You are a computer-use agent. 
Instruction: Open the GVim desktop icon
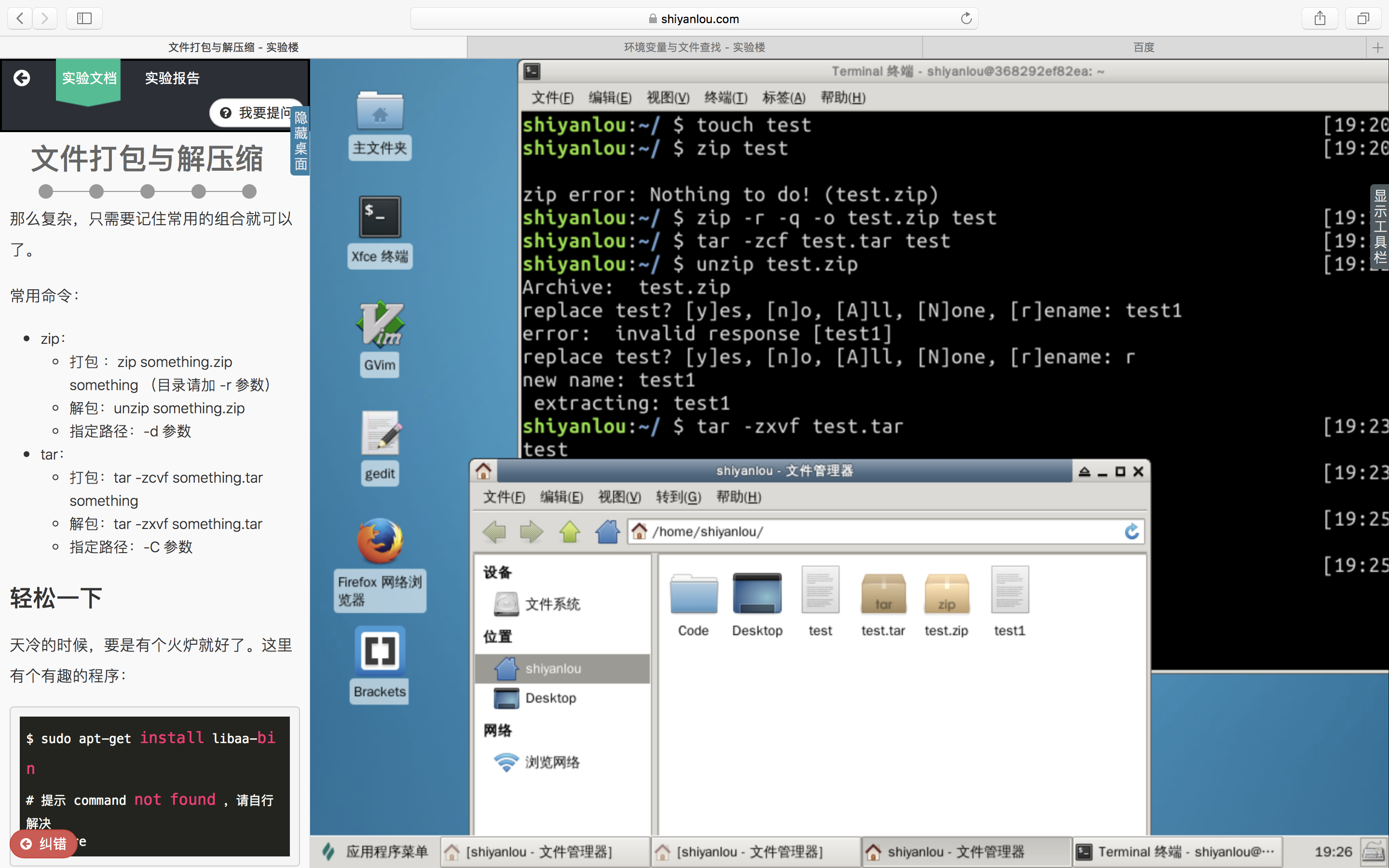[380, 325]
